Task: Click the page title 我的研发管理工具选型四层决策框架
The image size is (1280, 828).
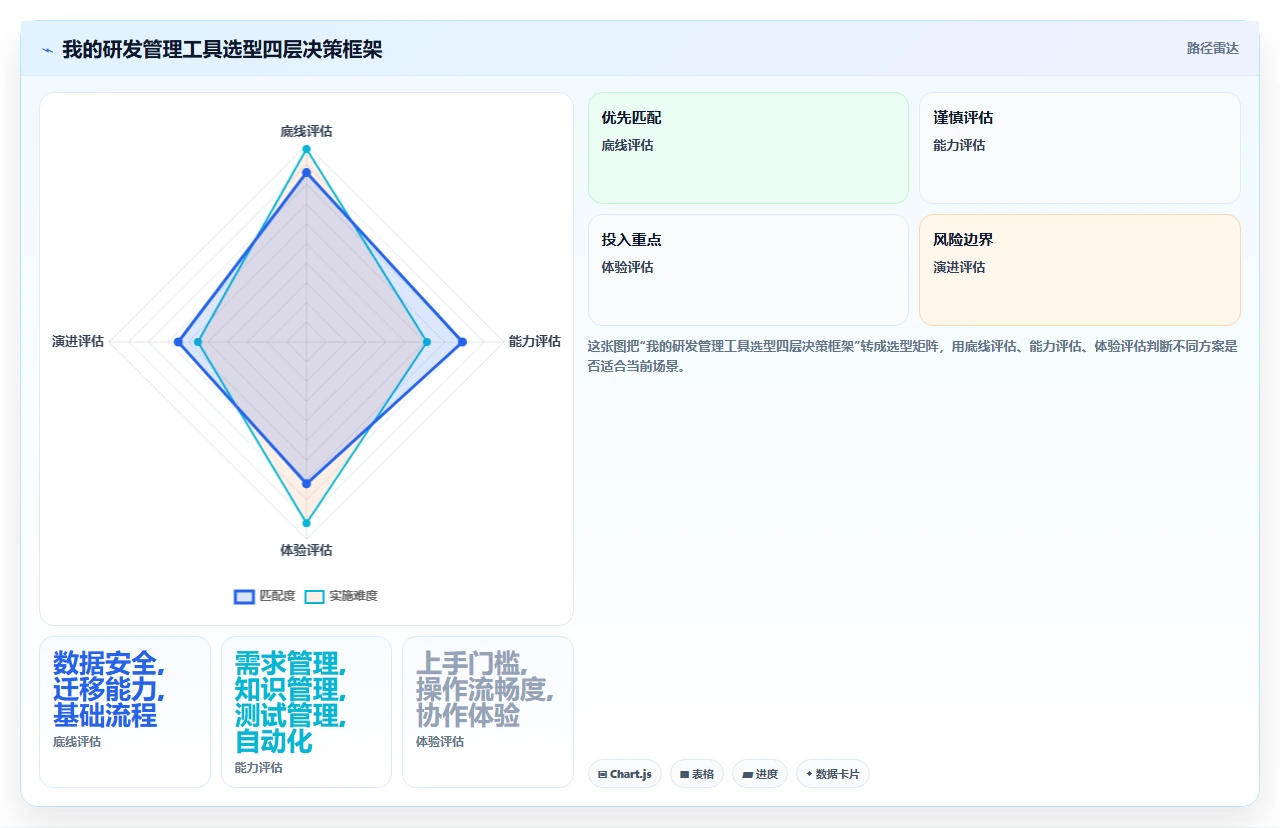Action: pyautogui.click(x=222, y=49)
